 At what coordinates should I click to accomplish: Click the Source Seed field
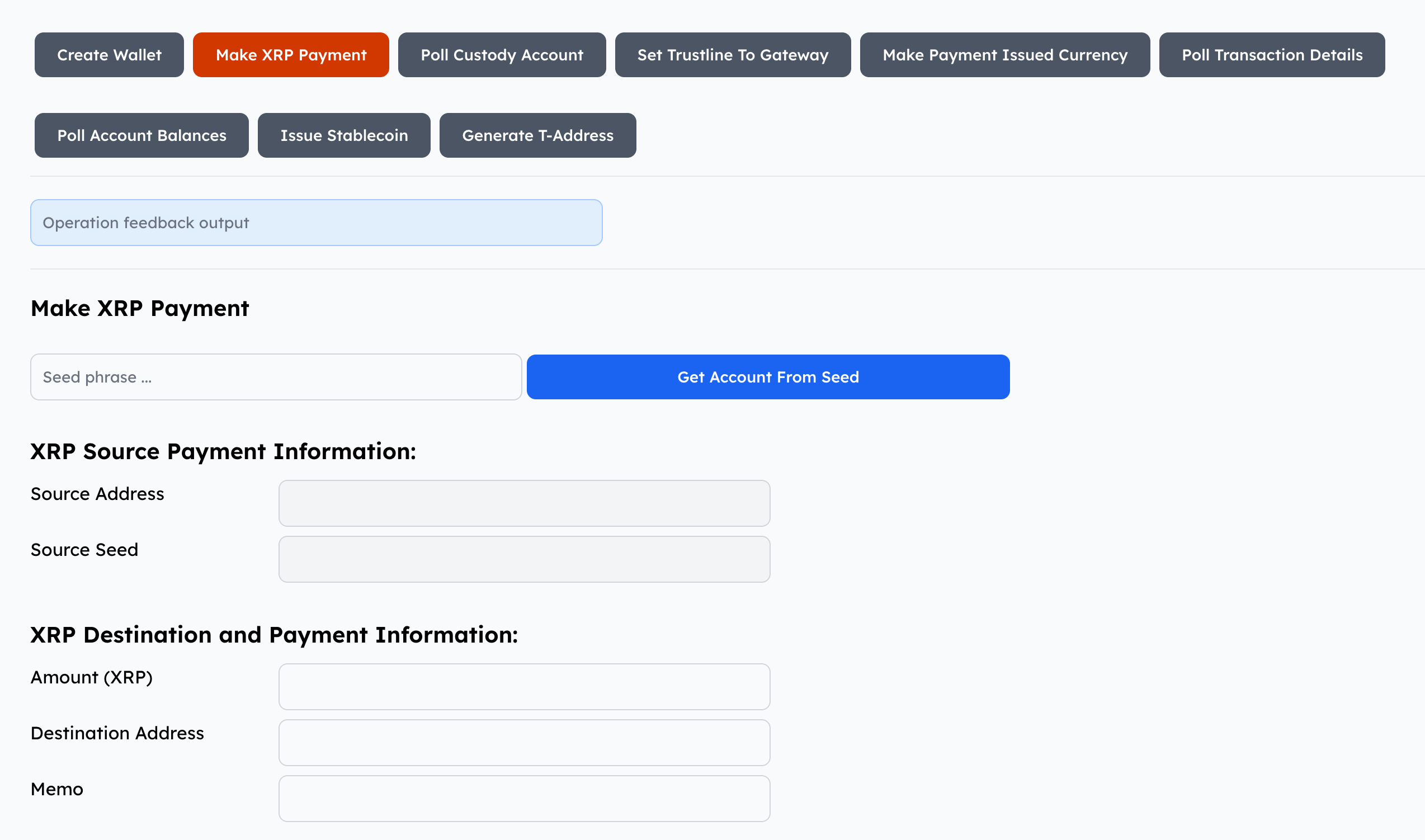pyautogui.click(x=523, y=559)
